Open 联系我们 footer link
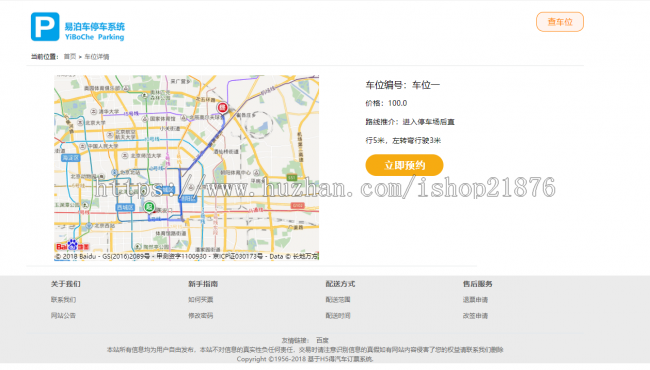Image resolution: width=650 pixels, height=370 pixels. (x=63, y=300)
